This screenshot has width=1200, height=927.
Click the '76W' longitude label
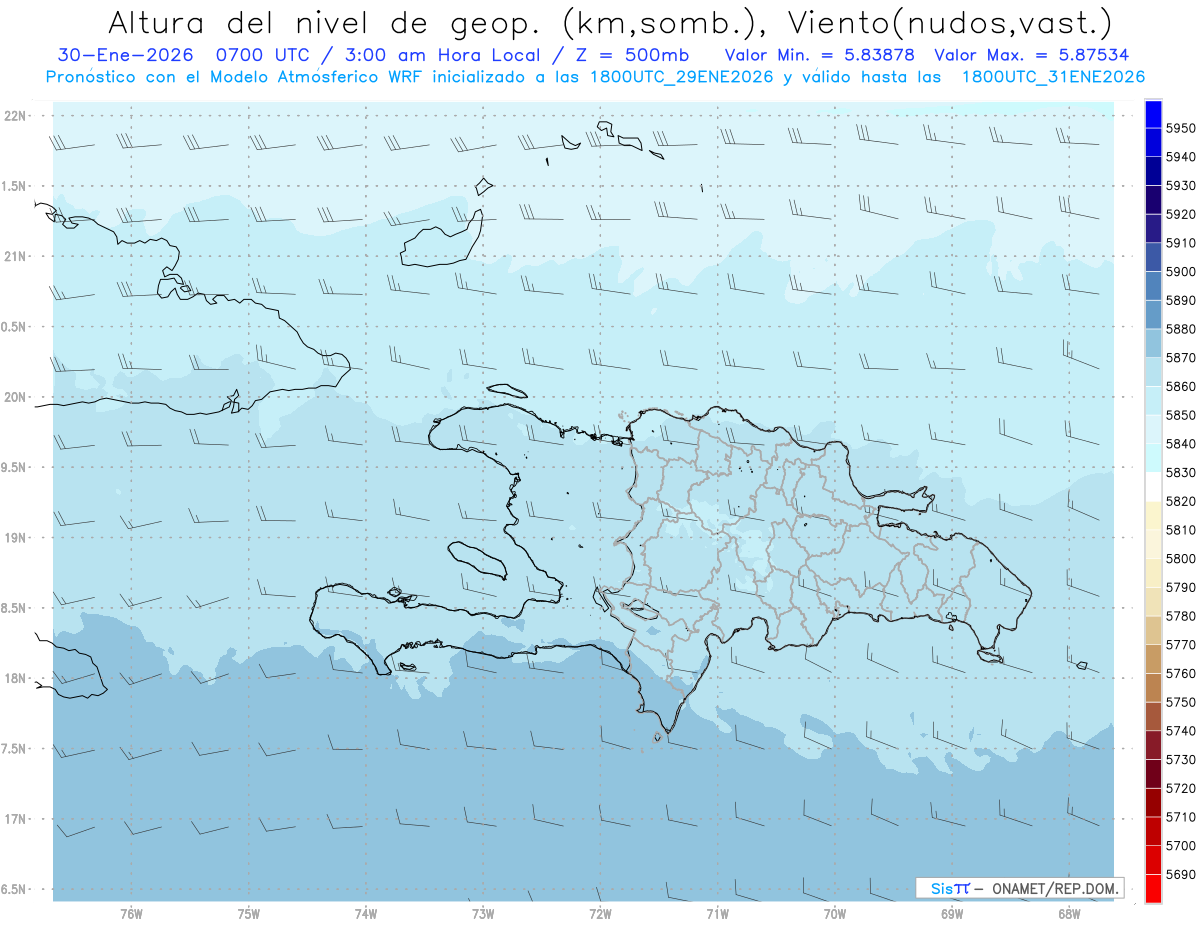[131, 913]
